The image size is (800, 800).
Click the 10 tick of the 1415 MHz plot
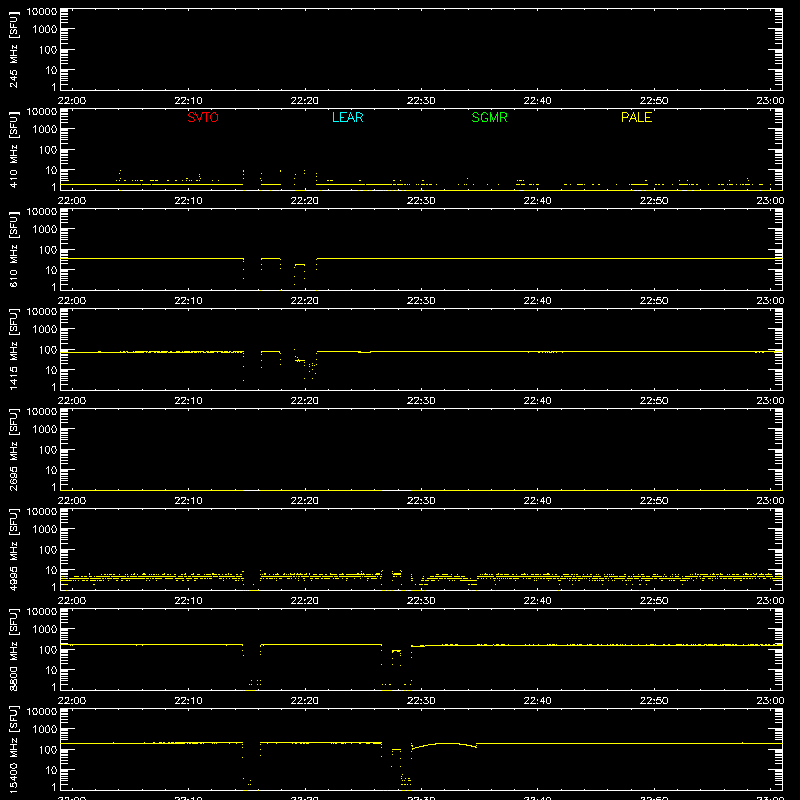click(51, 370)
